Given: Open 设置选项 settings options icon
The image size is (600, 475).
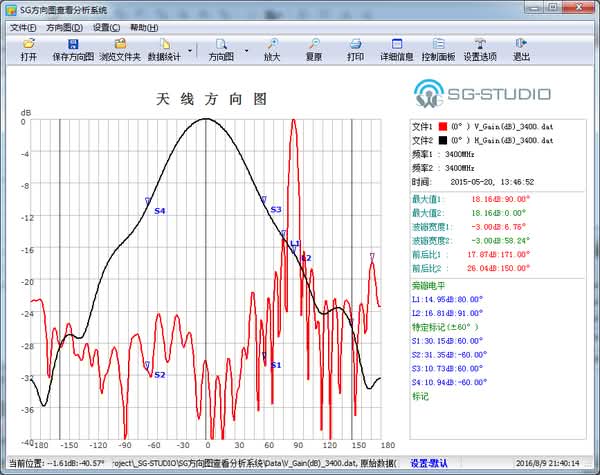Looking at the screenshot, I should [x=480, y=44].
